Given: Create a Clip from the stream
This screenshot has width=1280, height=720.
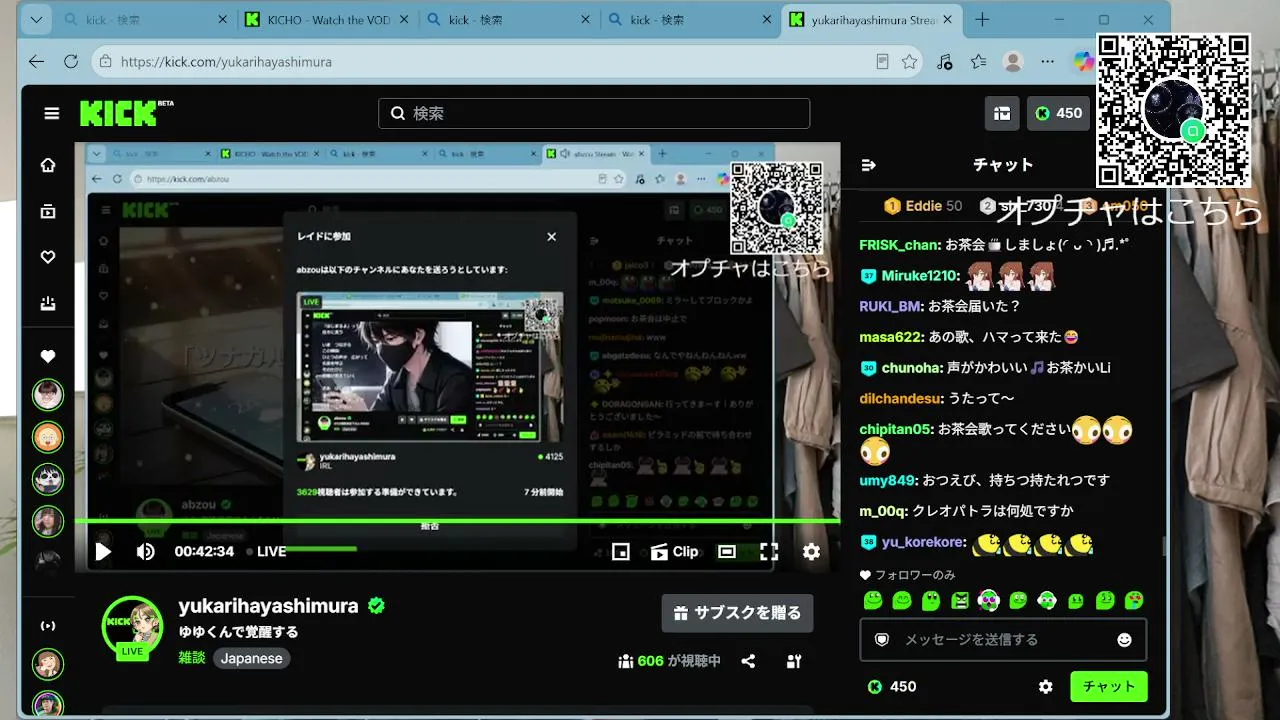Looking at the screenshot, I should click(674, 551).
